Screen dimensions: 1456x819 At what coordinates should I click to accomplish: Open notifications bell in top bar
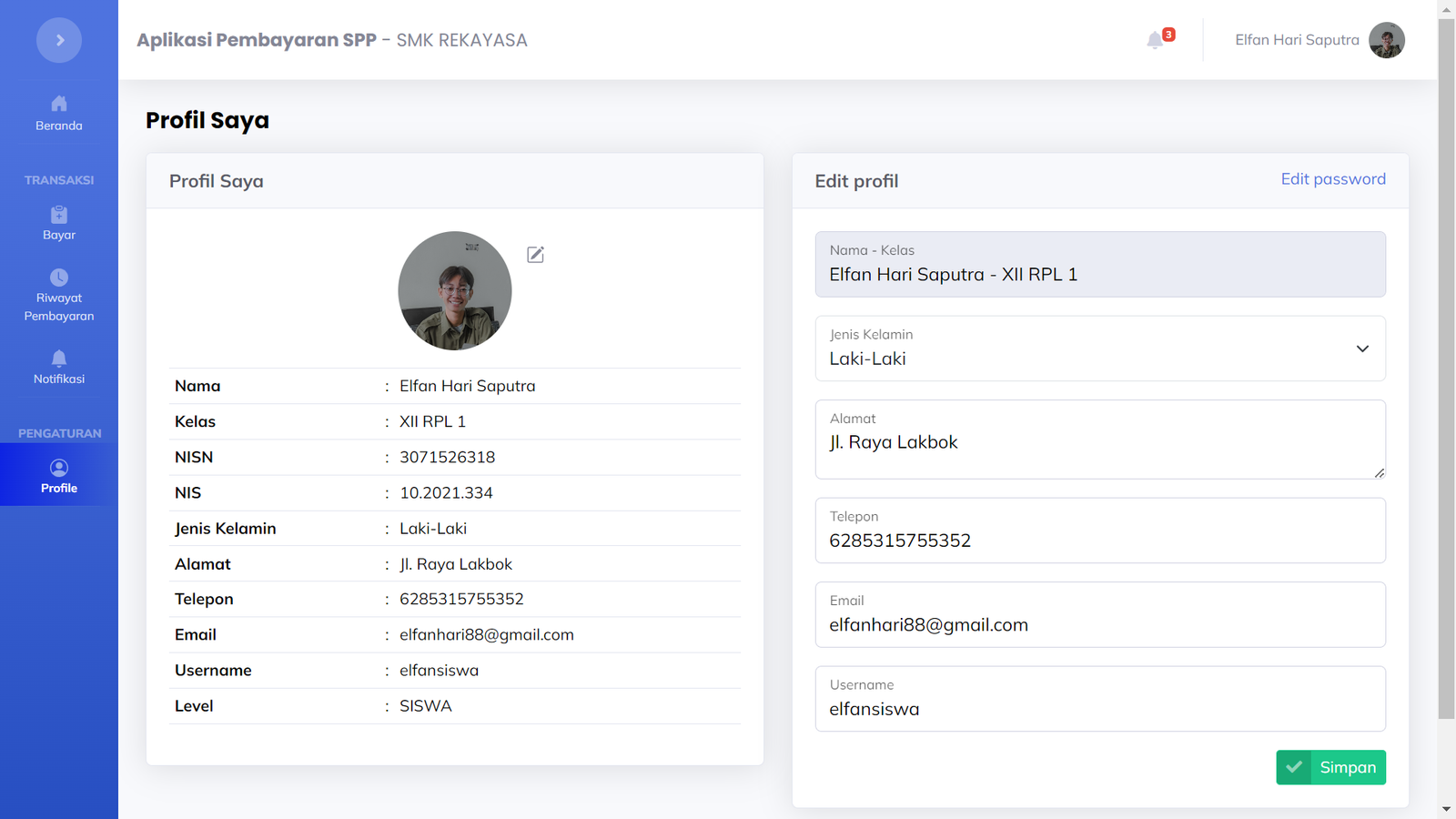(x=1155, y=40)
